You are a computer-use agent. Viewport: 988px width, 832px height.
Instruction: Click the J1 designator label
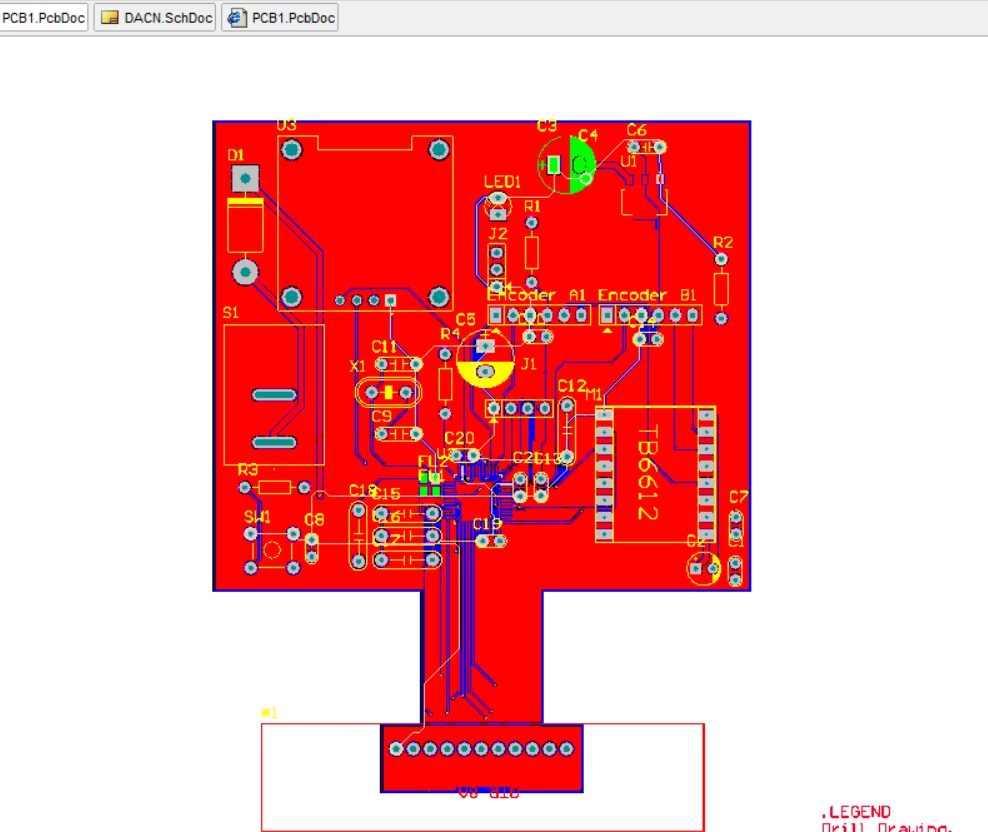click(529, 364)
